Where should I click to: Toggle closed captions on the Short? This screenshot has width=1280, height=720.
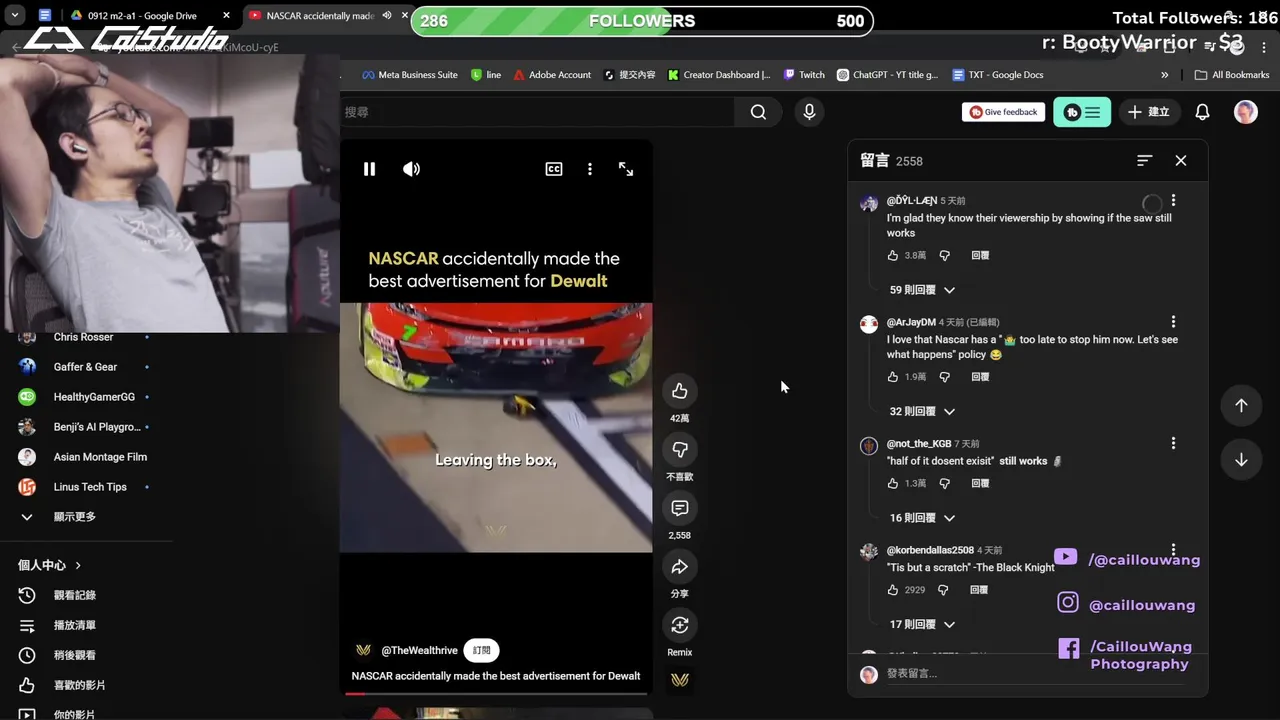coord(553,169)
